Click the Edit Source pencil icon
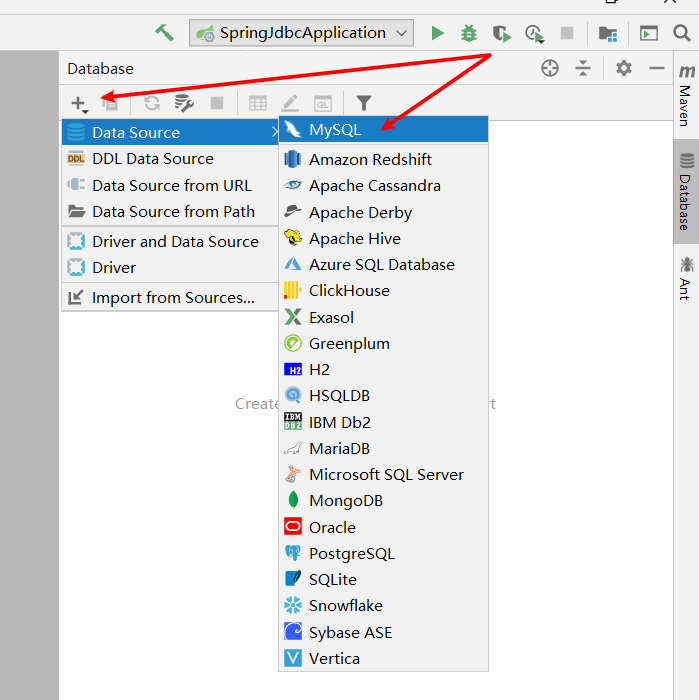This screenshot has height=700, width=699. coord(290,103)
